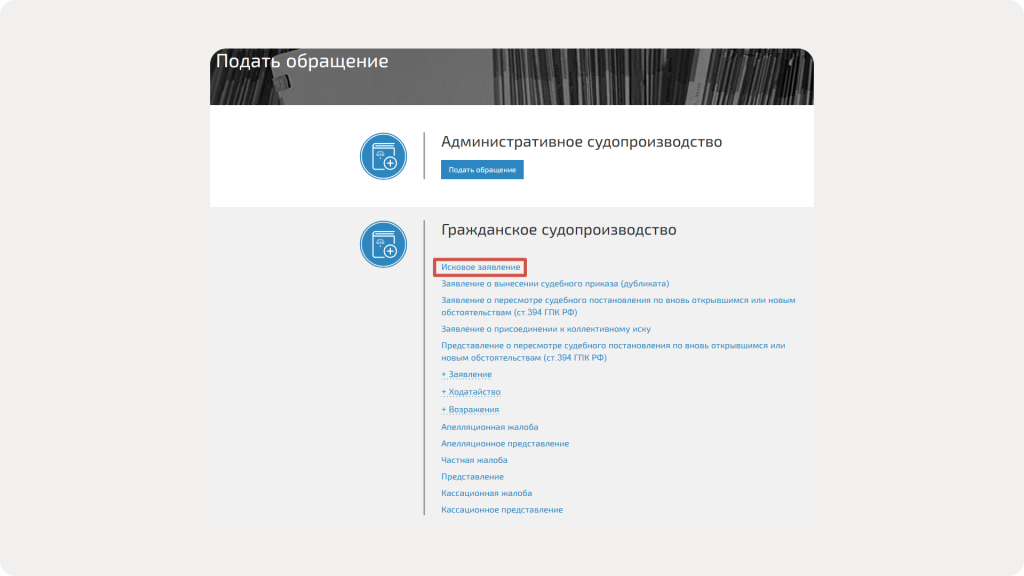1024x576 pixels.
Task: Click the Подать обращение page title banner
Action: tap(302, 62)
